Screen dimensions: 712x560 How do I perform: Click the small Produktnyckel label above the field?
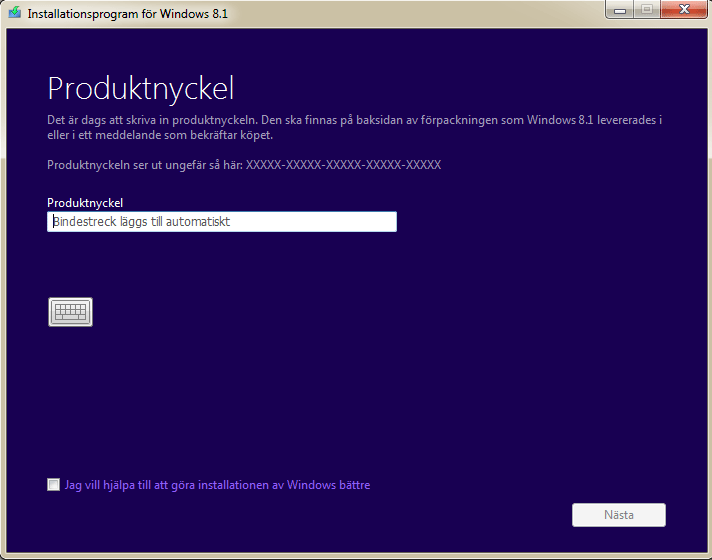click(x=85, y=203)
